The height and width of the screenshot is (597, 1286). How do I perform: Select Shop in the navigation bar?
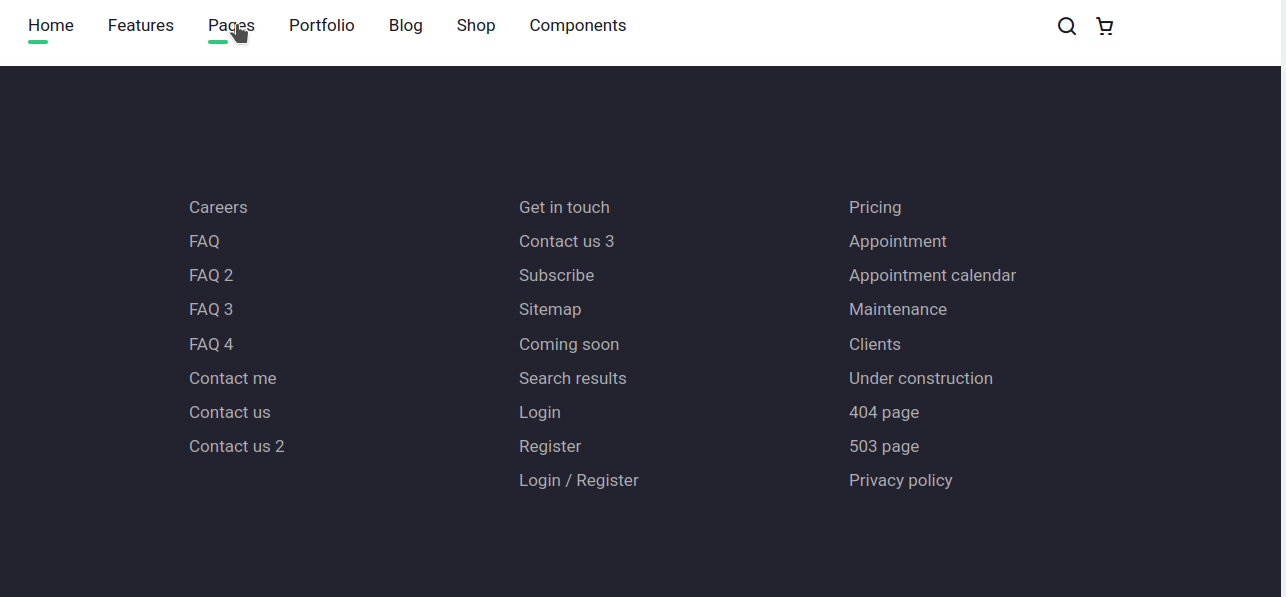tap(476, 26)
